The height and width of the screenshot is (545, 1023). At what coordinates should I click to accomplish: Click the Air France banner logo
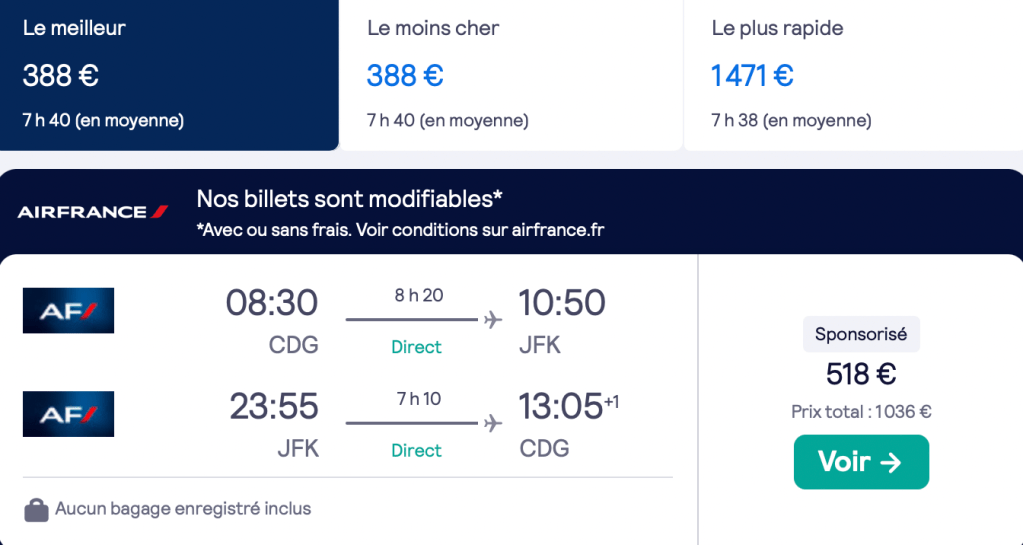pyautogui.click(x=93, y=212)
